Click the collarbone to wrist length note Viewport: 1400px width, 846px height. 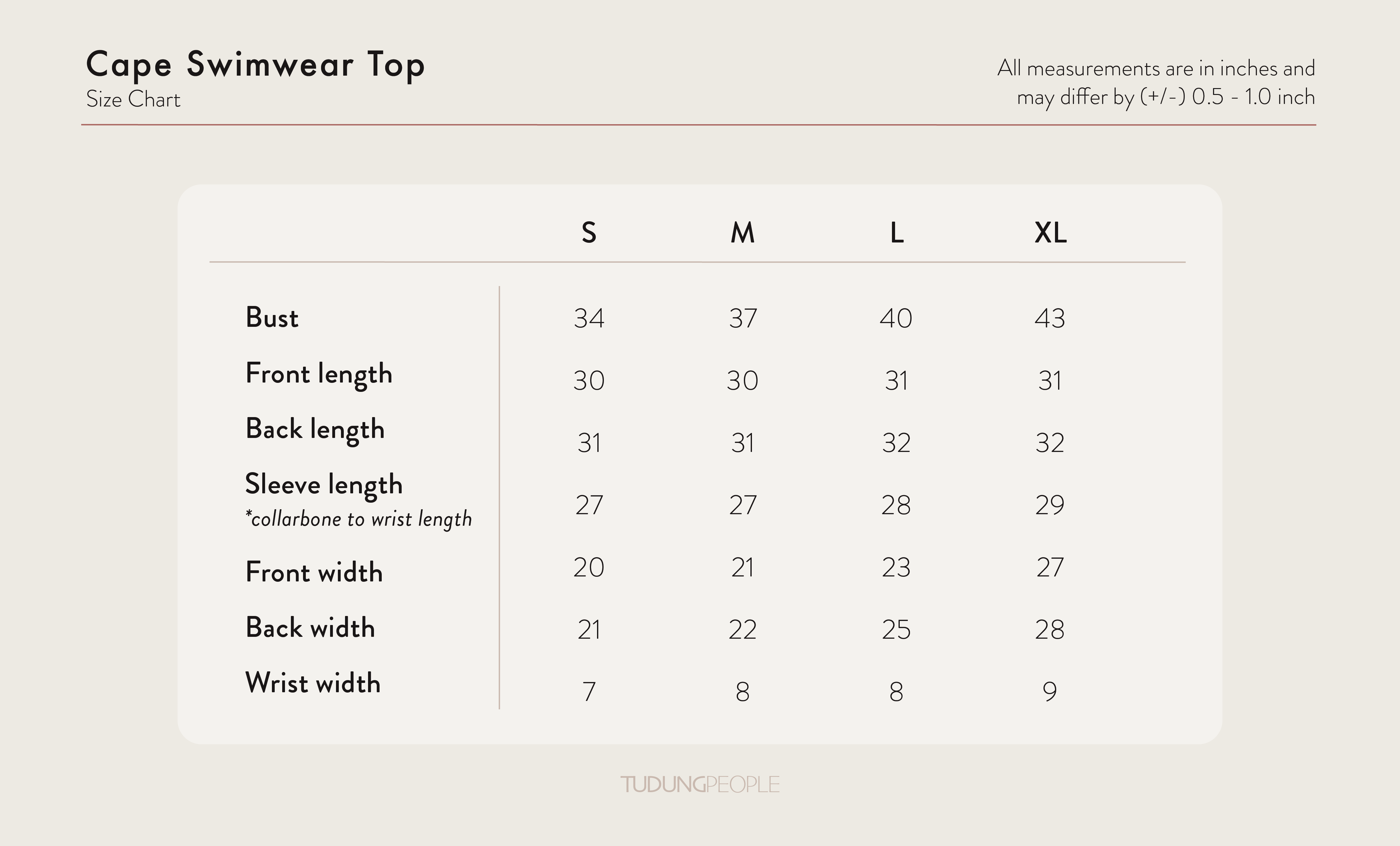tap(358, 519)
